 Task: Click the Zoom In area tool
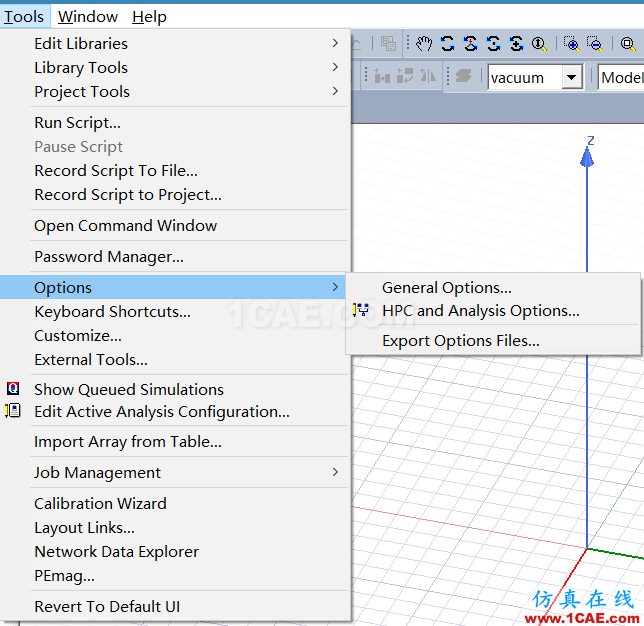click(x=571, y=43)
